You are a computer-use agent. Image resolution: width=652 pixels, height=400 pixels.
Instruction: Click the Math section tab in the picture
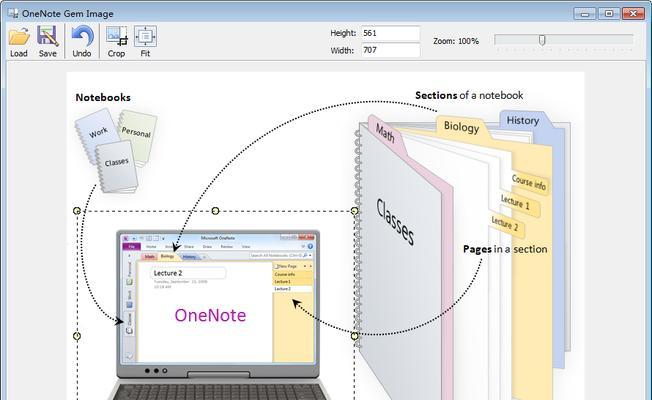(385, 133)
